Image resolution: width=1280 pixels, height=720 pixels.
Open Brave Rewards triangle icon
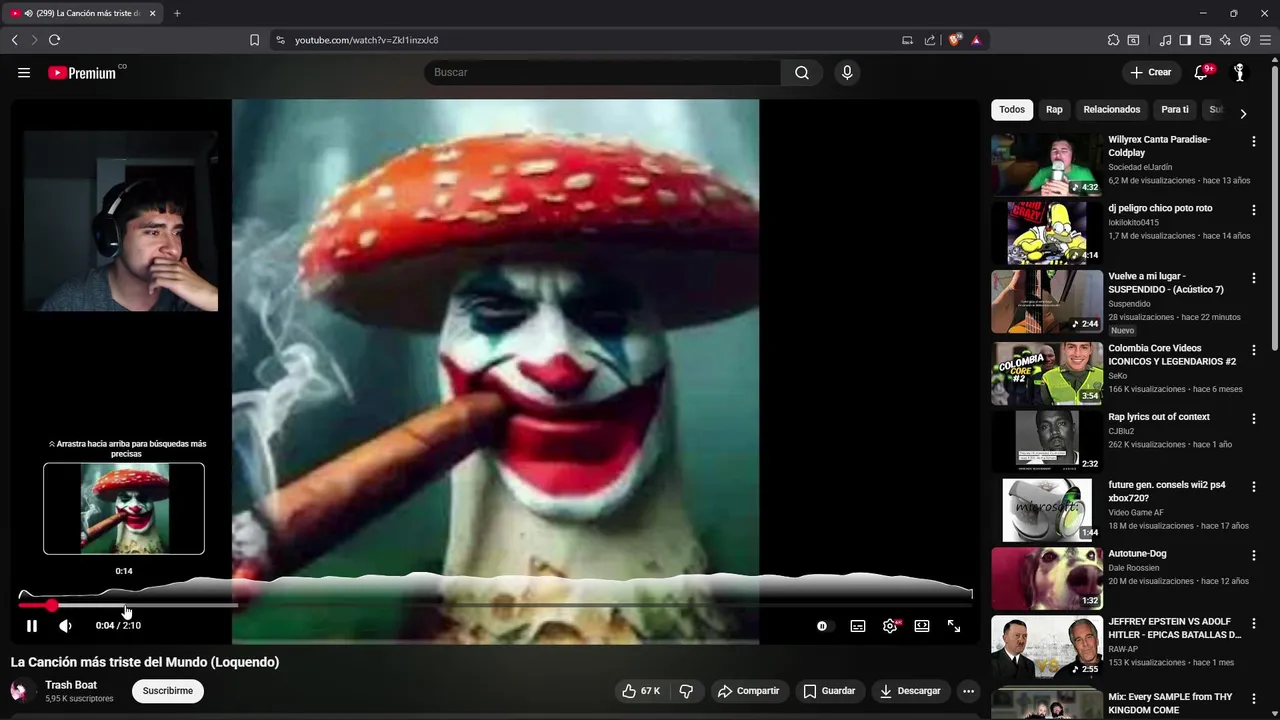tap(976, 40)
